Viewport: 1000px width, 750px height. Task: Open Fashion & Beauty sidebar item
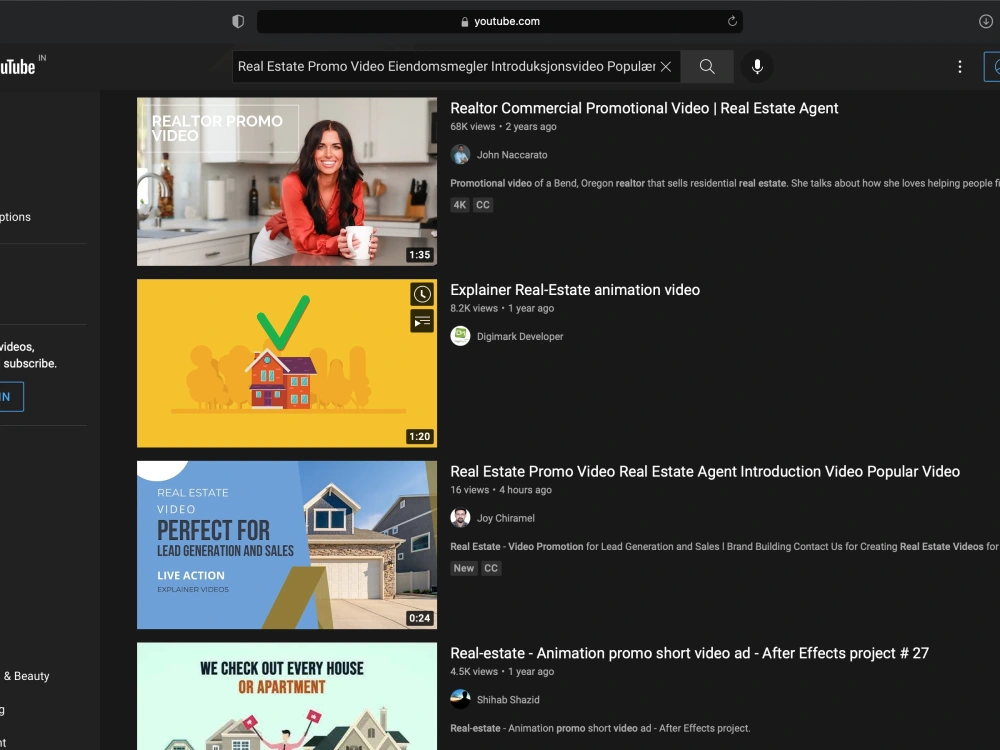pos(26,677)
